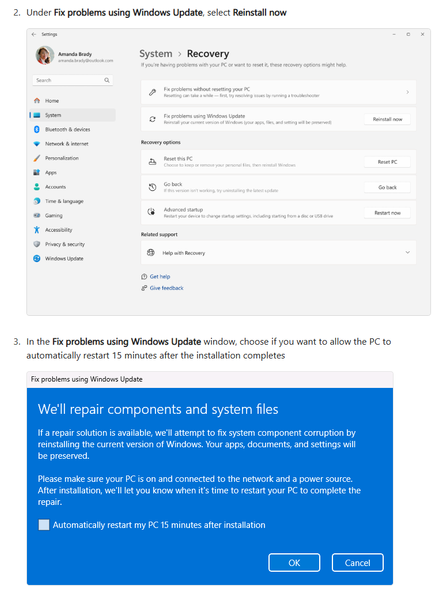Select Gaming in the sidebar
This screenshot has width=447, height=600.
click(53, 215)
